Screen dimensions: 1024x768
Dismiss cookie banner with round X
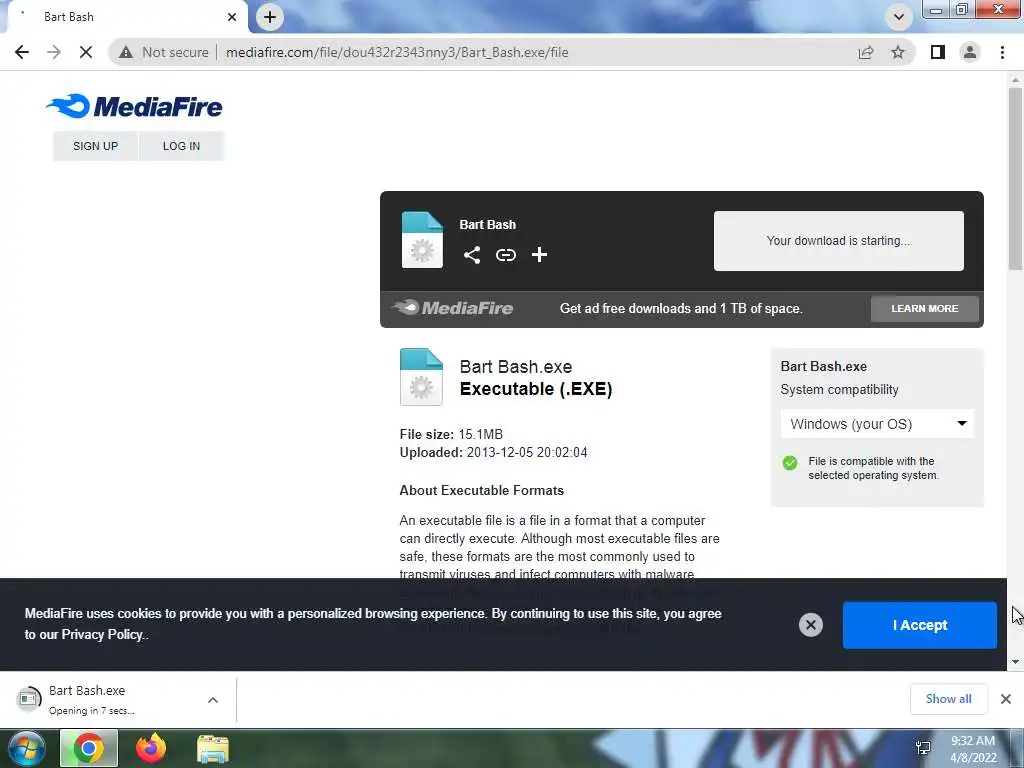point(810,625)
